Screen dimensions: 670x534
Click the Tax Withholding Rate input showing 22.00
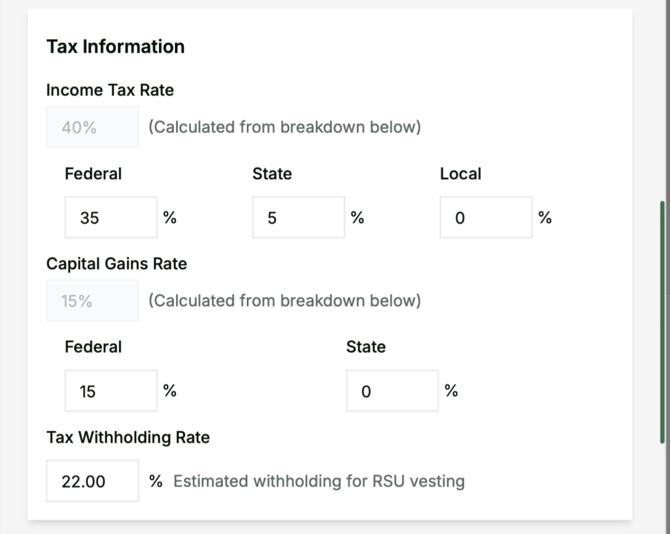coord(92,481)
